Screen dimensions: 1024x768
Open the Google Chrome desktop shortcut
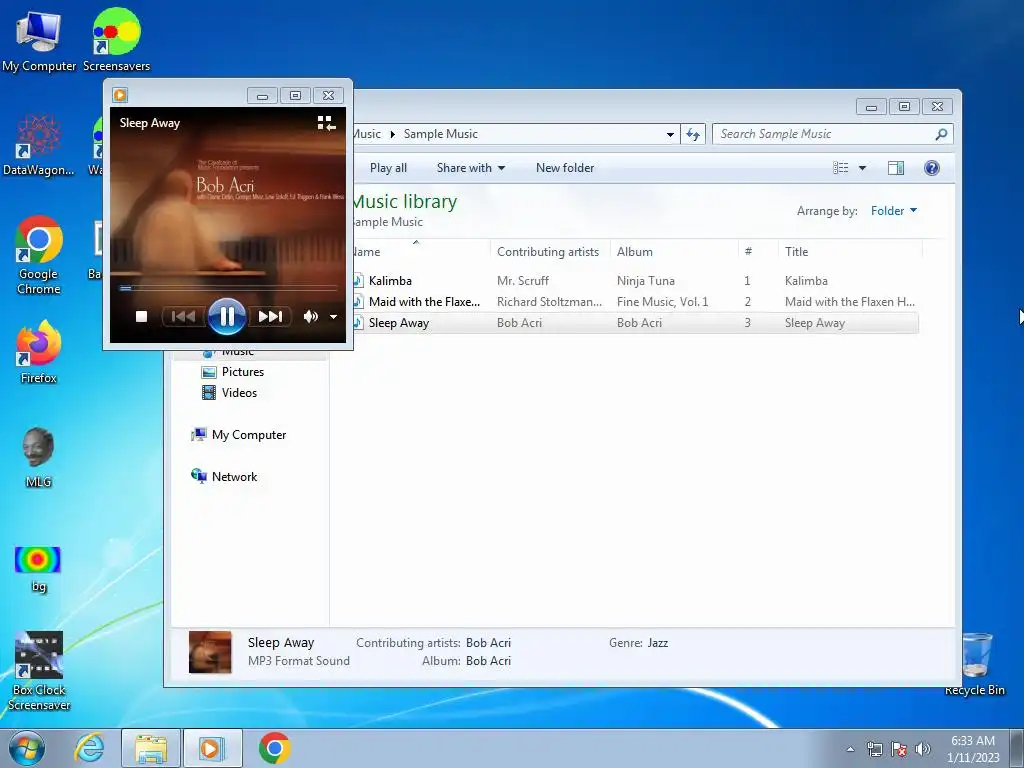39,255
